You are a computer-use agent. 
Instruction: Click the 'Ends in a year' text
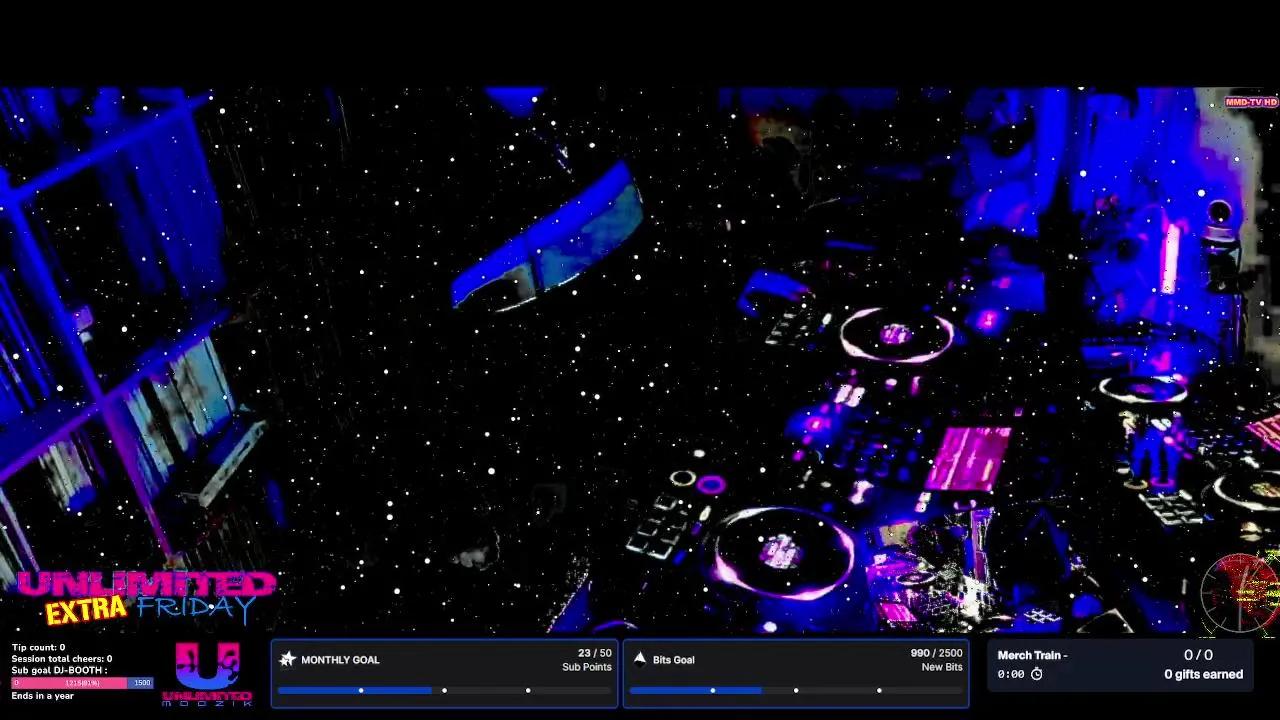click(42, 695)
